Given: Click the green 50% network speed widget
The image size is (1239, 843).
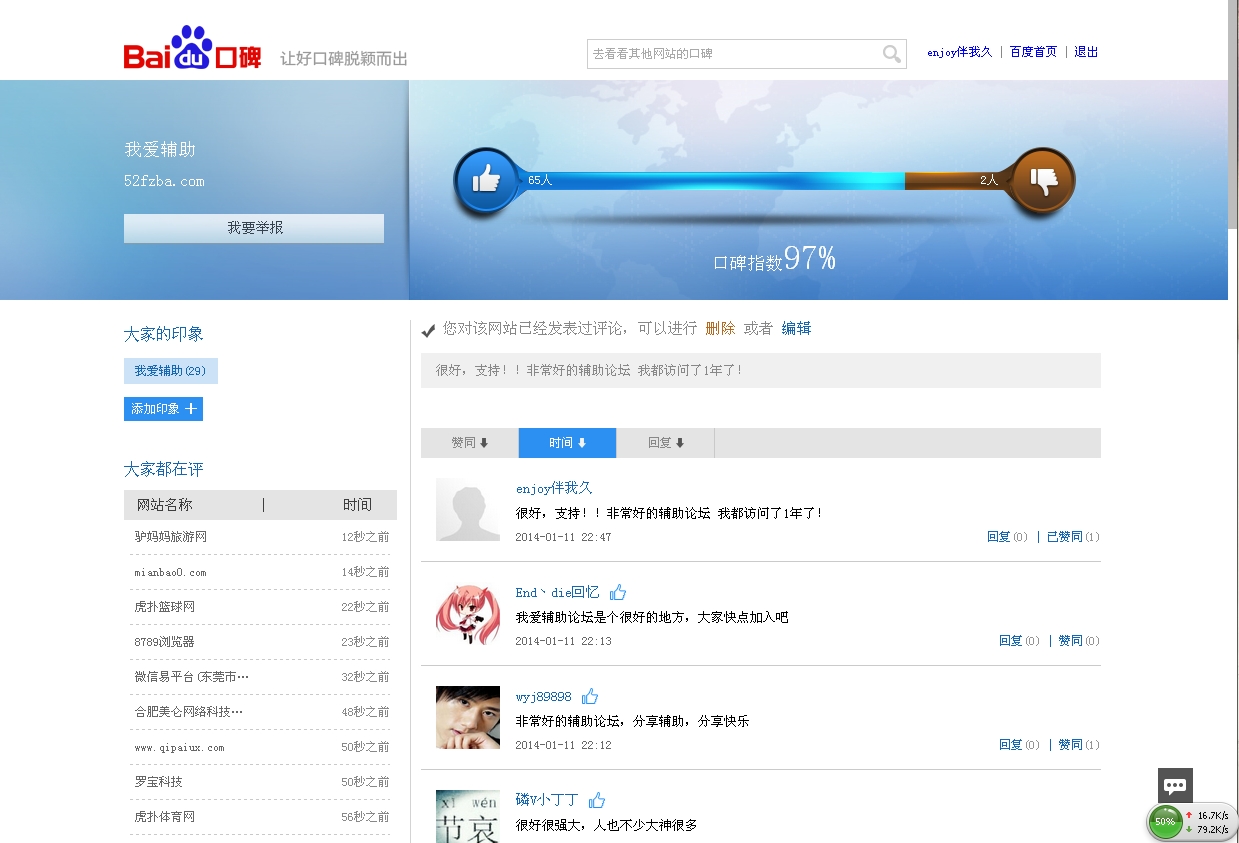Looking at the screenshot, I should click(1165, 822).
